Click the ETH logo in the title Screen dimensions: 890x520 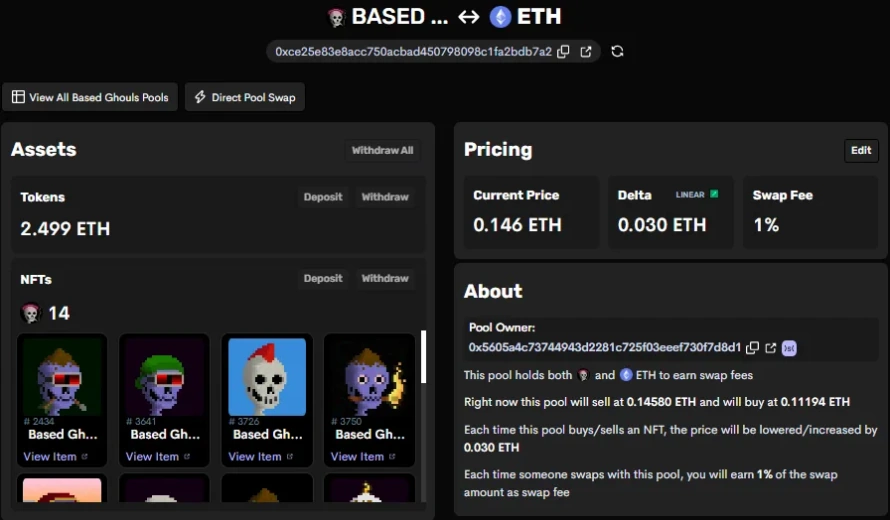point(500,17)
